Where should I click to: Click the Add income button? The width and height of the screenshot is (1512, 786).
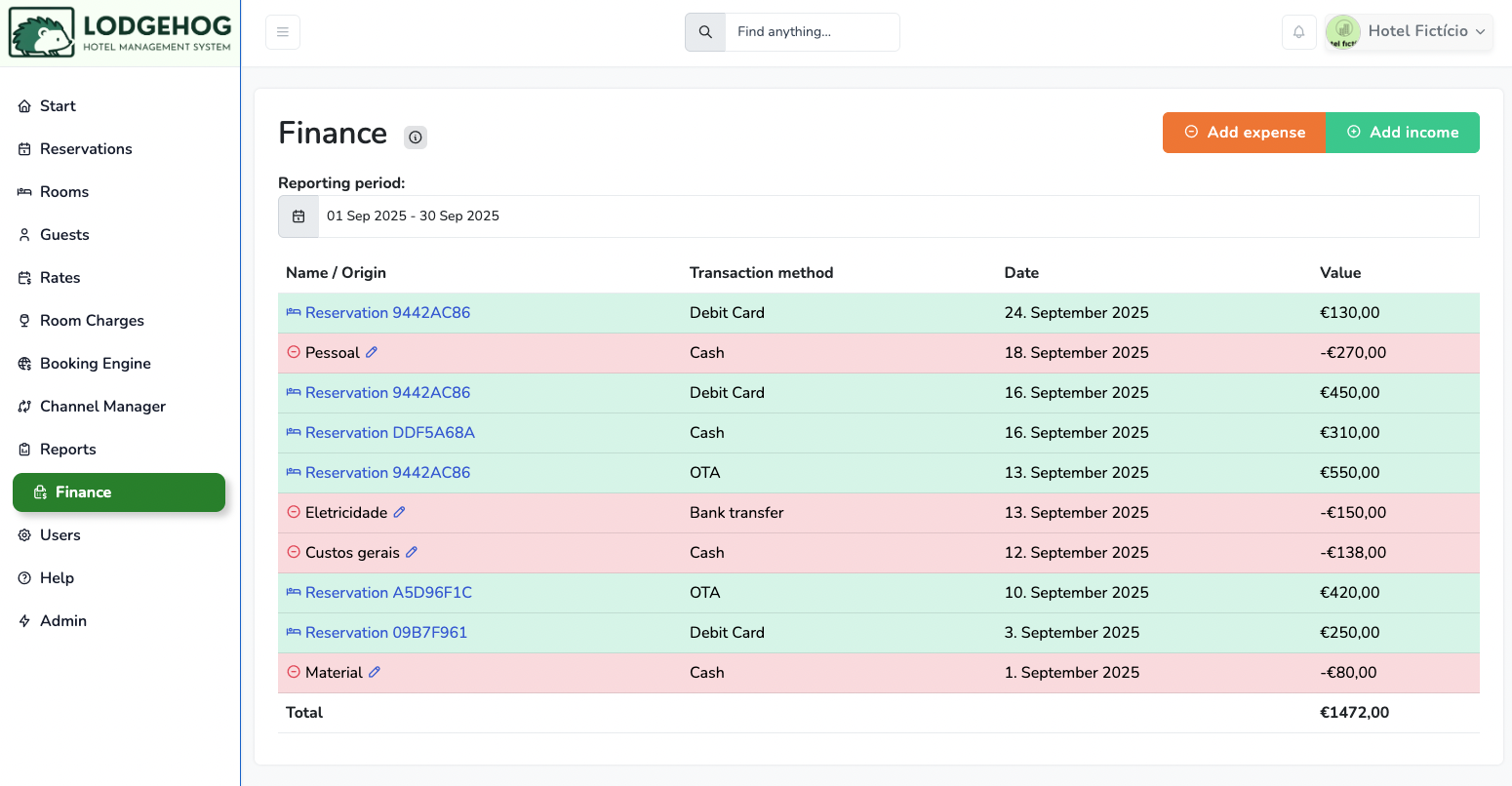click(1403, 133)
